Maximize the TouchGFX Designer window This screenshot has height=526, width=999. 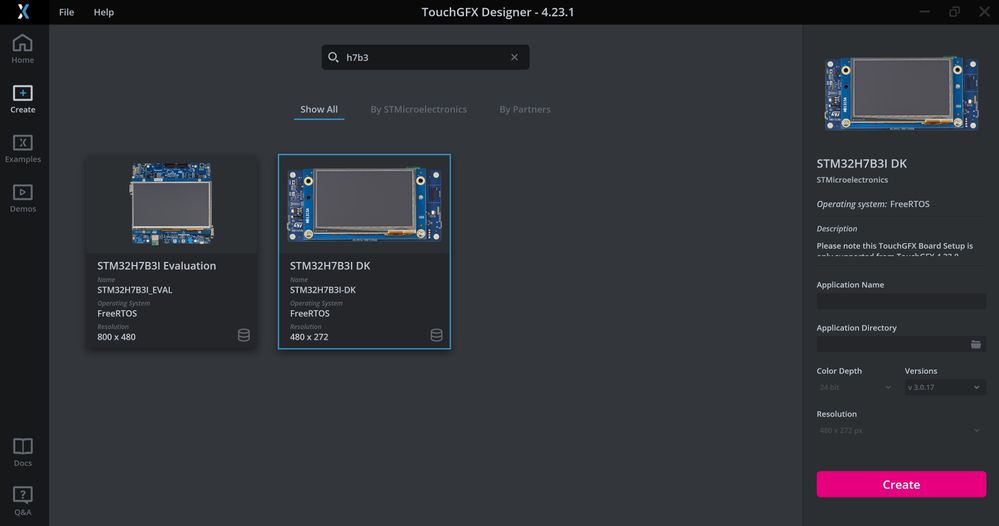coord(954,12)
